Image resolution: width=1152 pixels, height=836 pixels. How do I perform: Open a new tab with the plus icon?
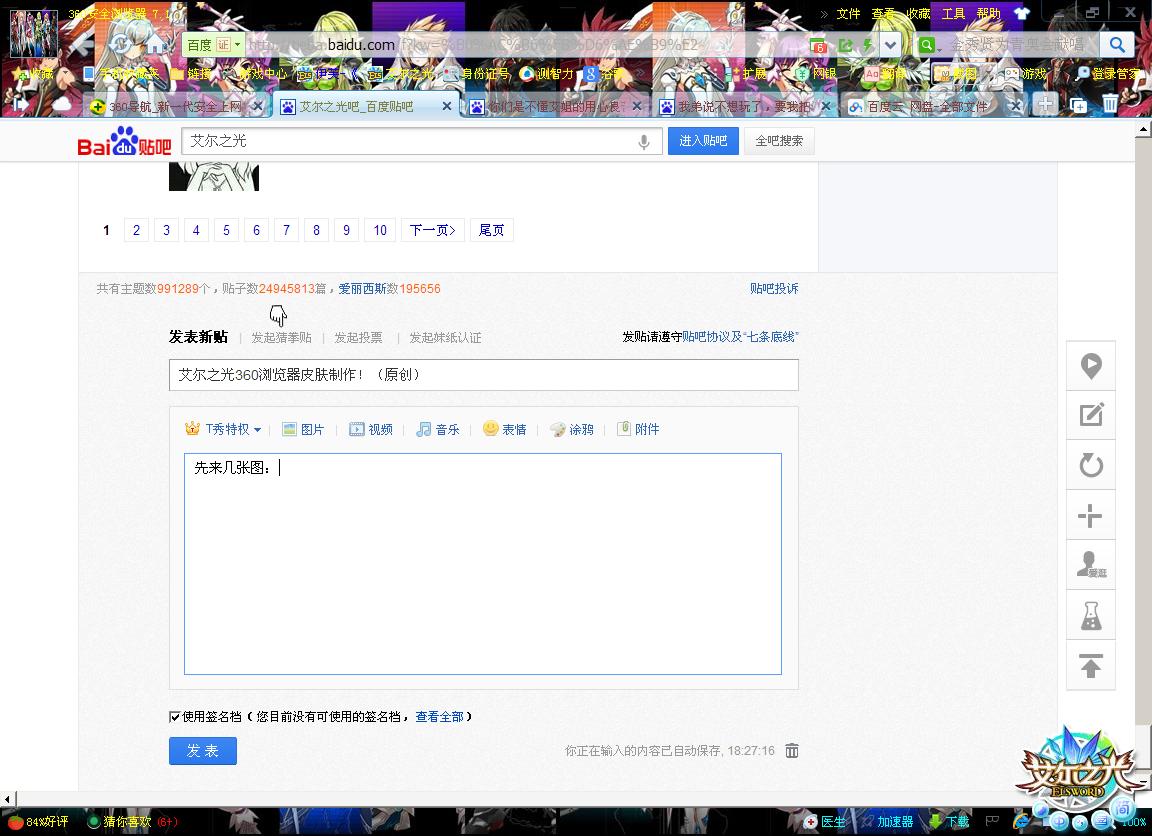point(1044,104)
